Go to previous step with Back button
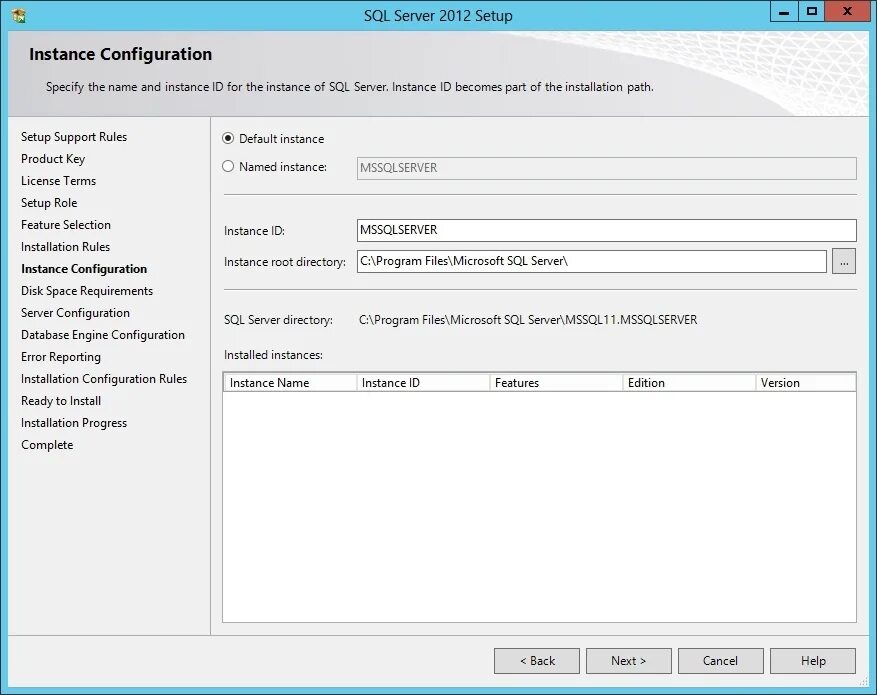Screen dimensions: 877x695 tap(536, 661)
